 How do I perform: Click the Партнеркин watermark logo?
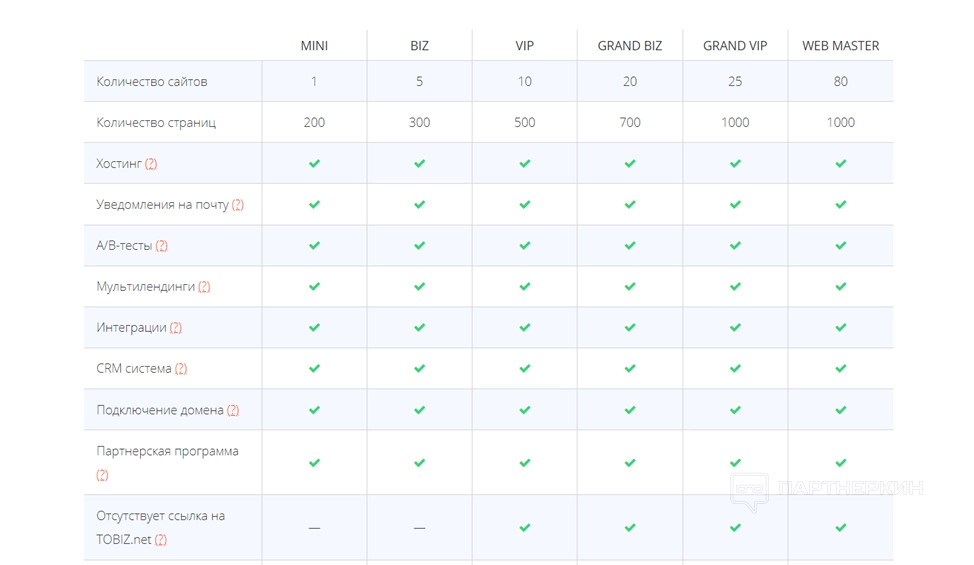click(x=826, y=489)
